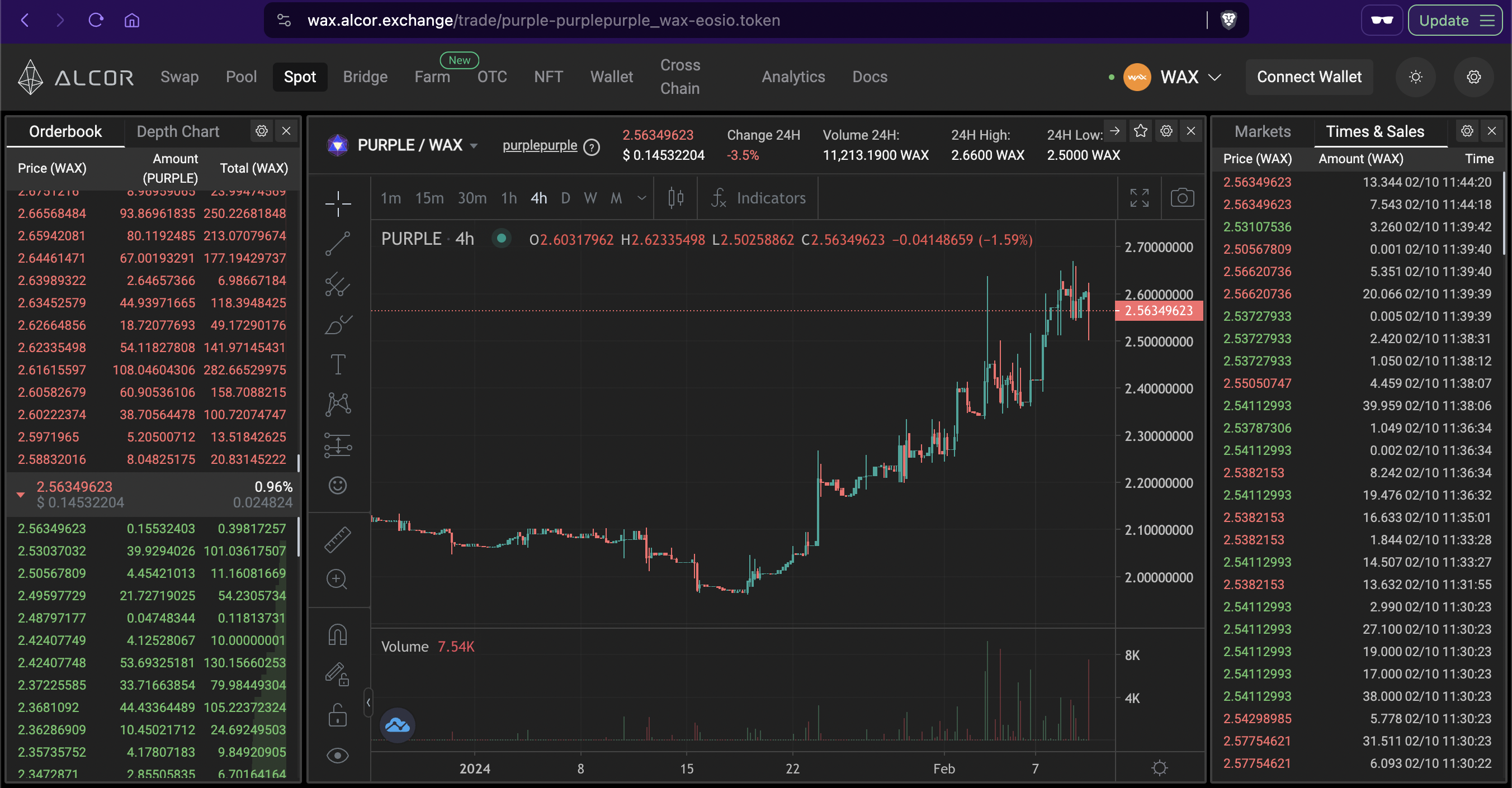Screen dimensions: 1512x788
Task: Select the 15m timeframe
Action: click(x=429, y=198)
